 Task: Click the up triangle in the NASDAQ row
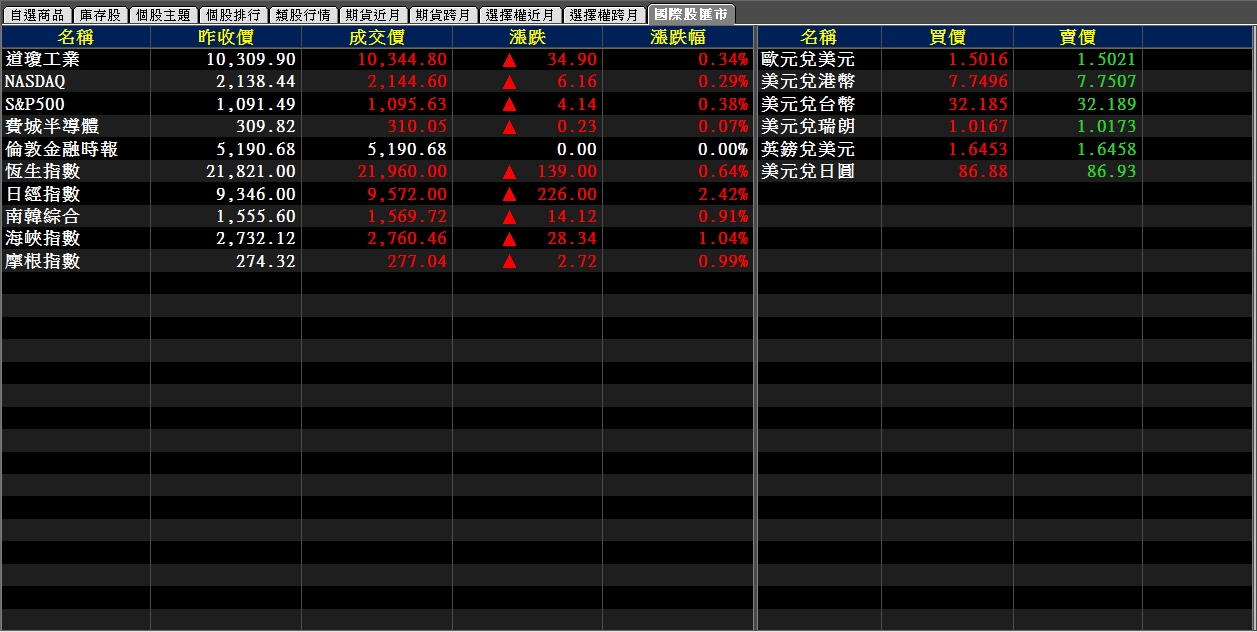[x=509, y=82]
